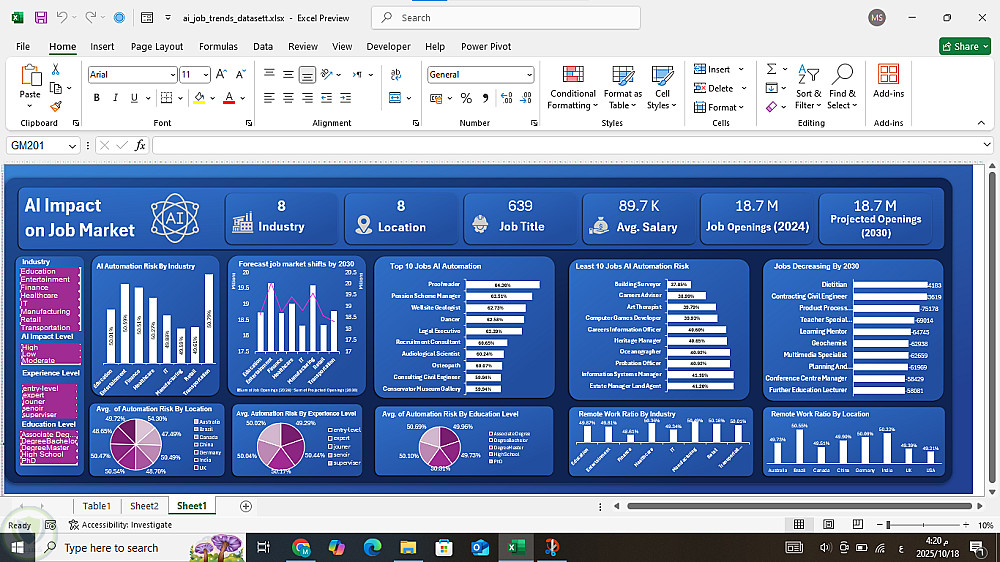Open Conditional Formatting menu

pos(572,87)
